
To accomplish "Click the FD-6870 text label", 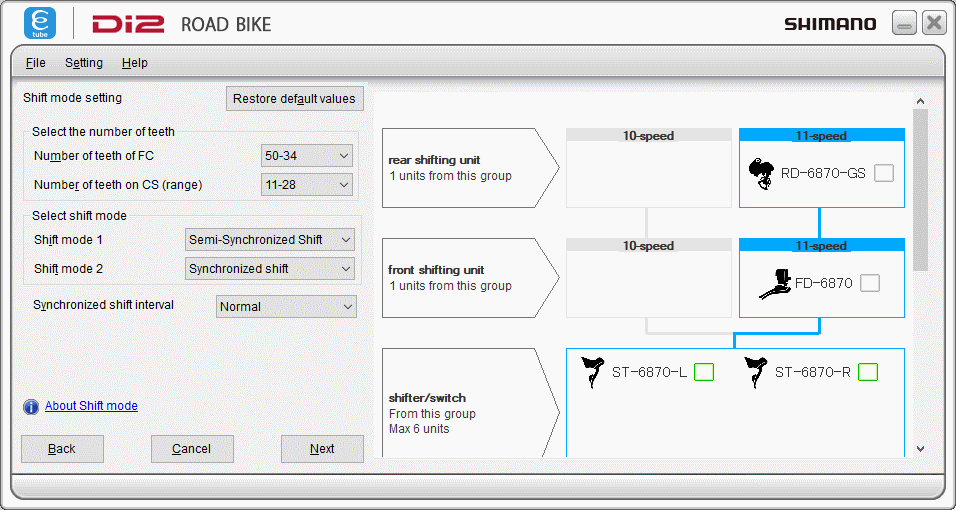I will click(x=824, y=284).
